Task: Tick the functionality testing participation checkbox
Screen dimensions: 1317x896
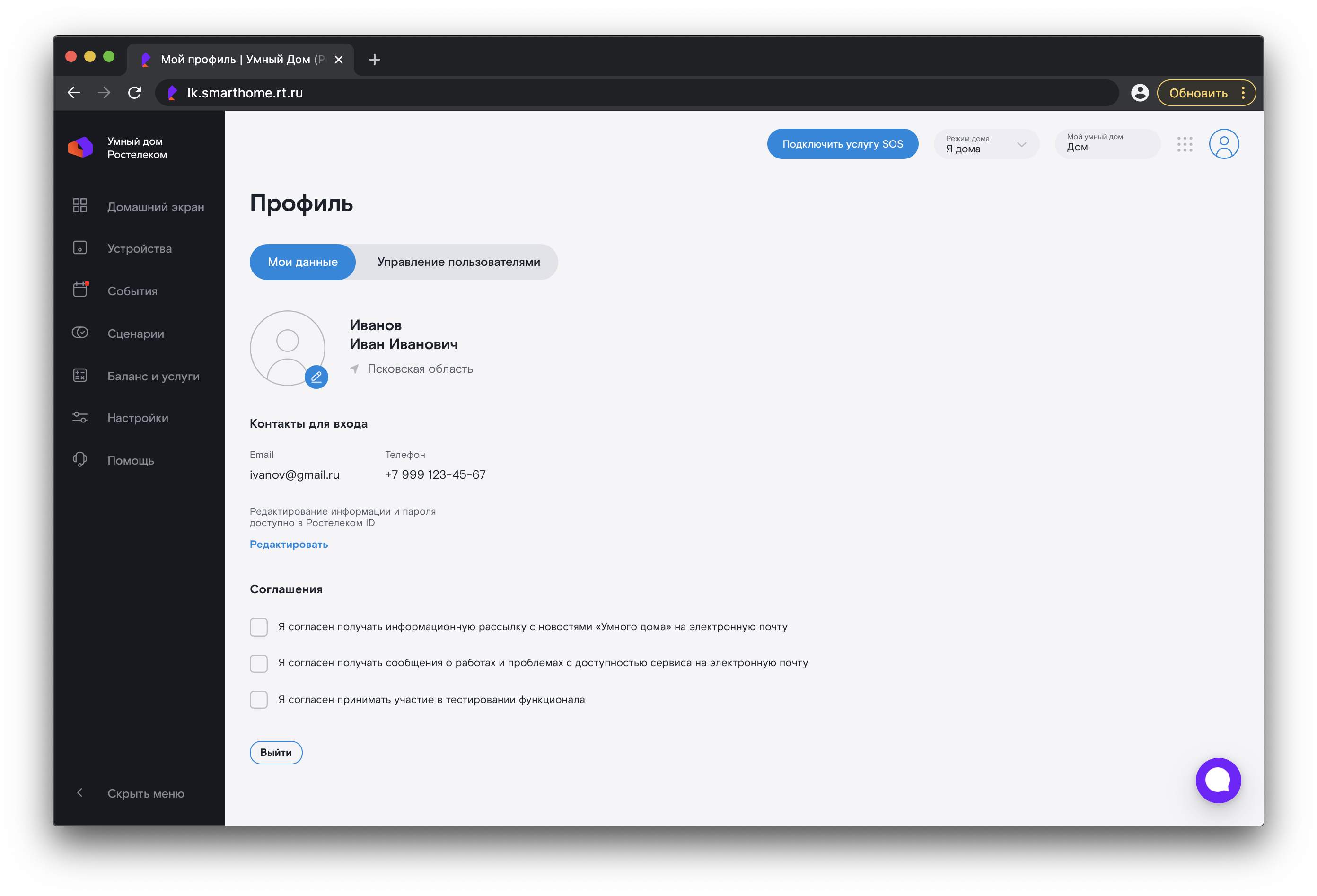Action: click(259, 699)
